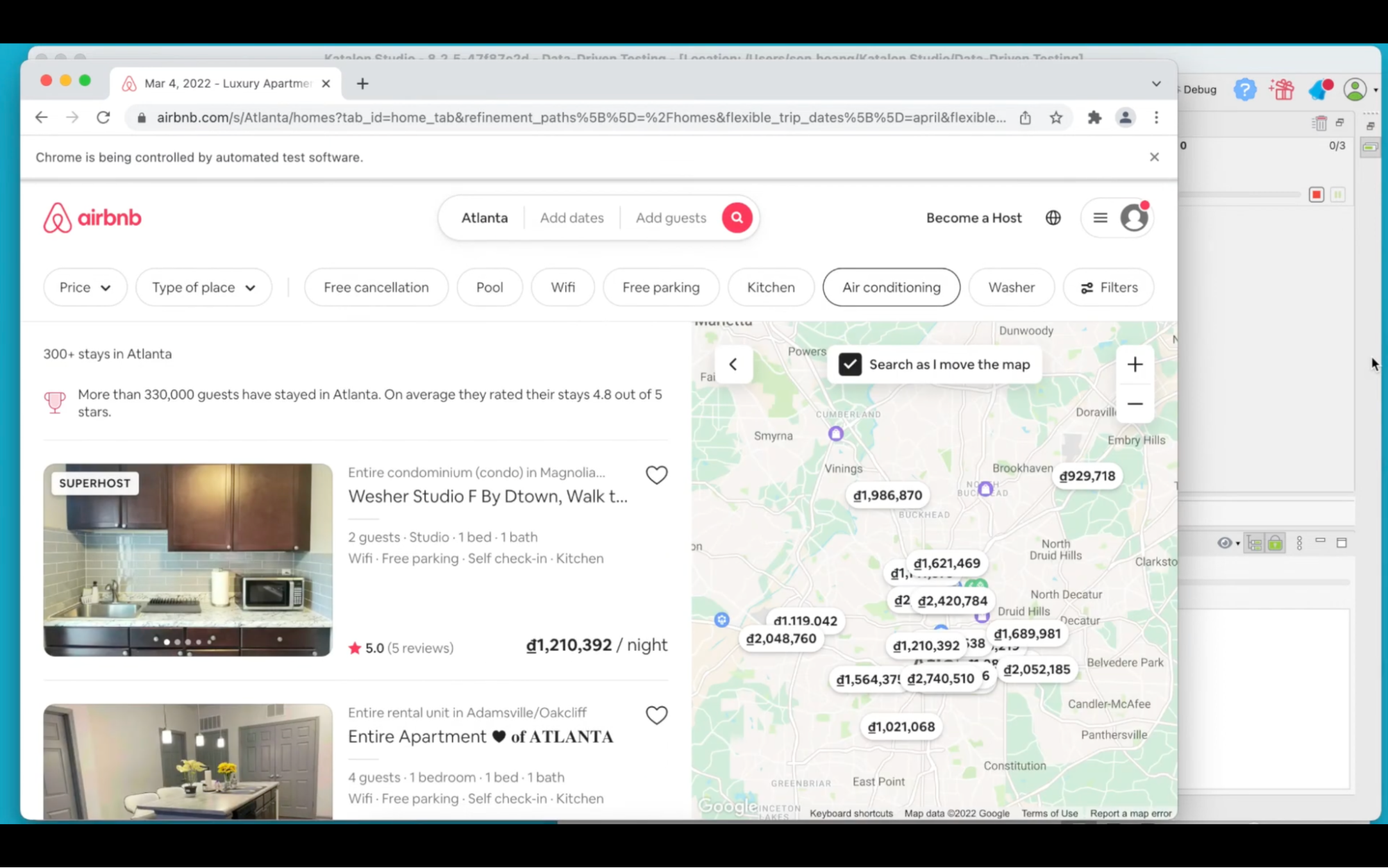Click the Katalon lock icon in lower panel
This screenshot has width=1388, height=868.
(x=1276, y=543)
